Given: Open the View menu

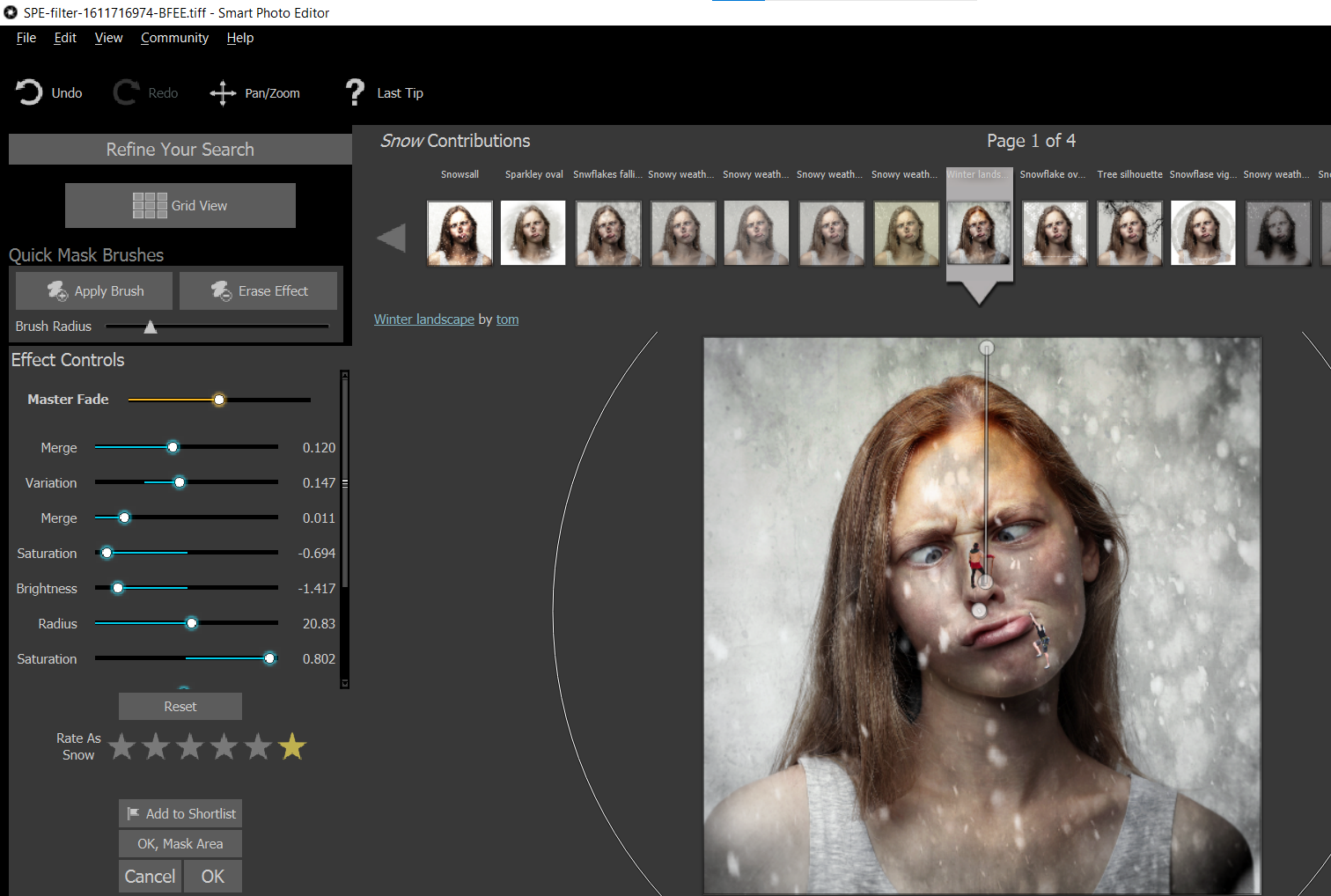Looking at the screenshot, I should (x=108, y=37).
